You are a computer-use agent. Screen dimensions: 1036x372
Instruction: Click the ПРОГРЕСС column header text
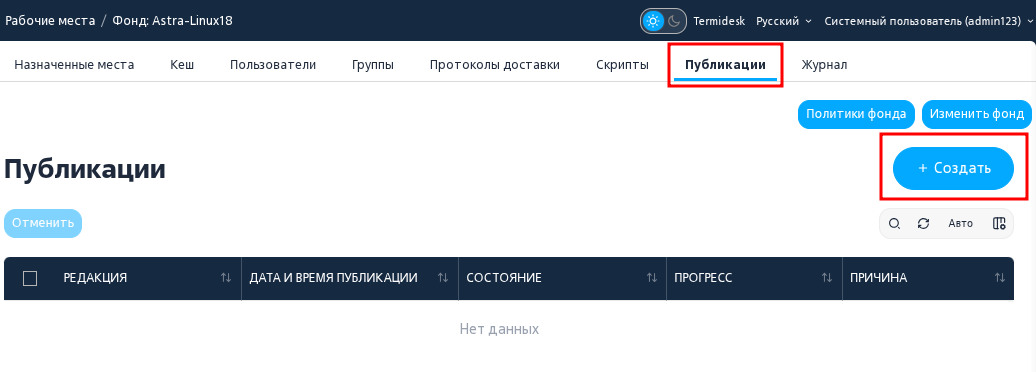coord(704,278)
